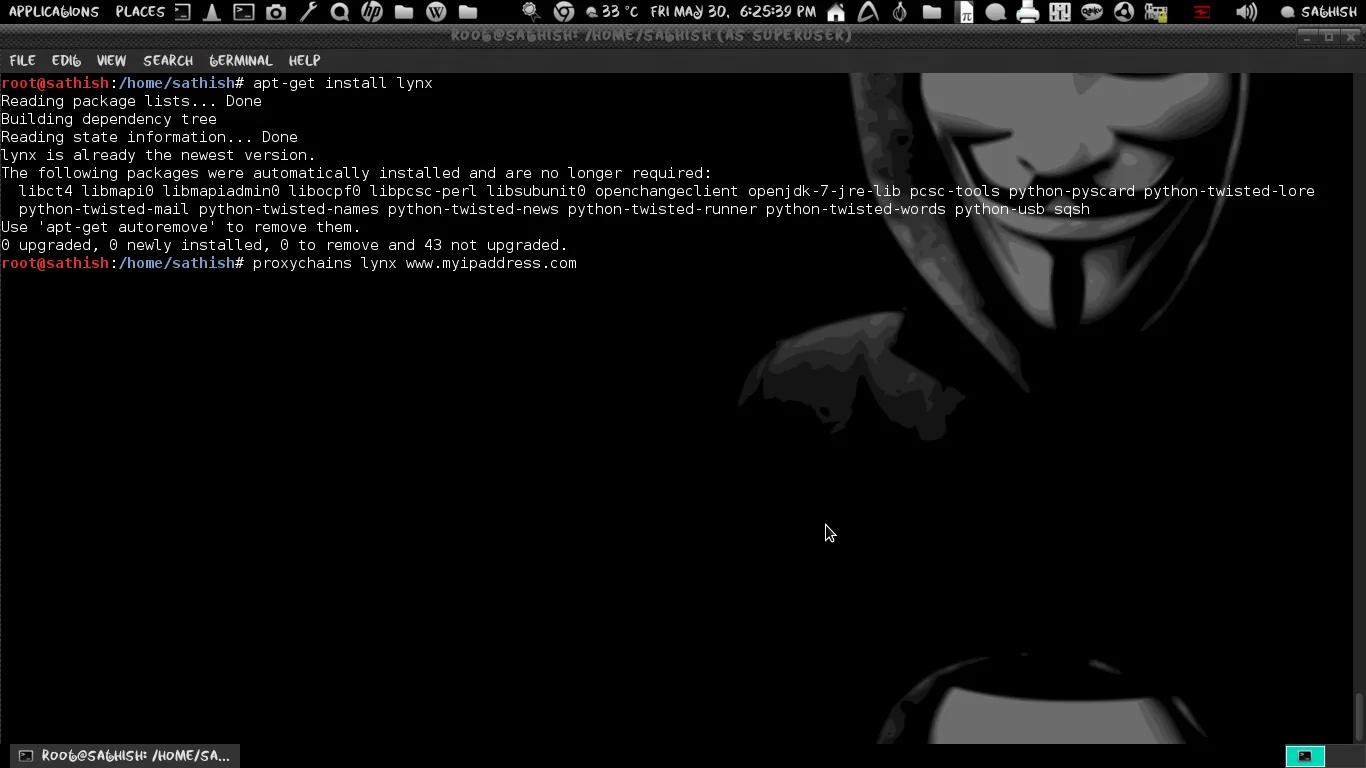Screen dimensions: 1366x768
Task: Open folder right of the WordPress icon
Action: coord(468,12)
